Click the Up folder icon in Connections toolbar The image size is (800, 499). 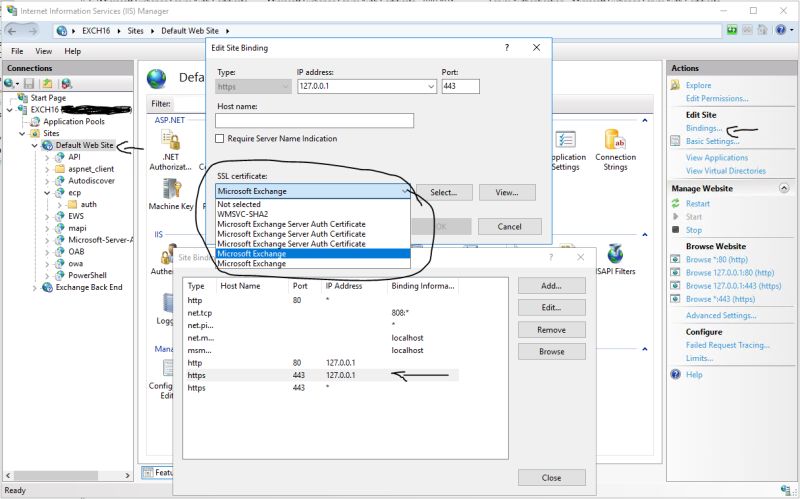click(47, 83)
